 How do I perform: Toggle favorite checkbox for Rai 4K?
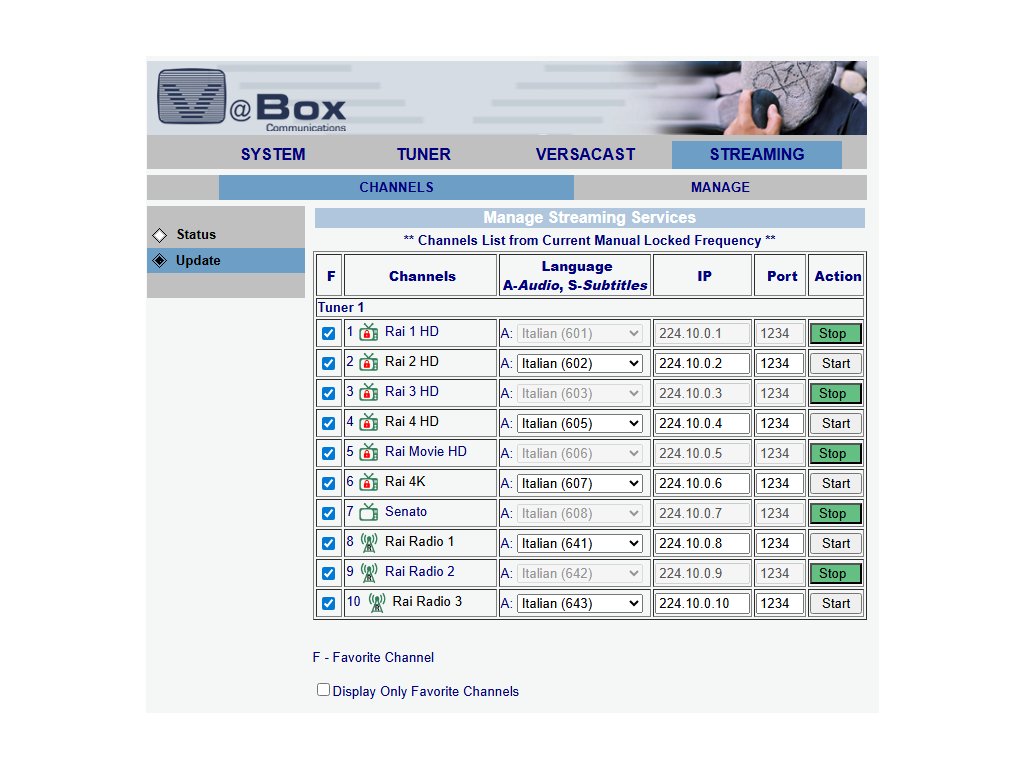click(328, 484)
